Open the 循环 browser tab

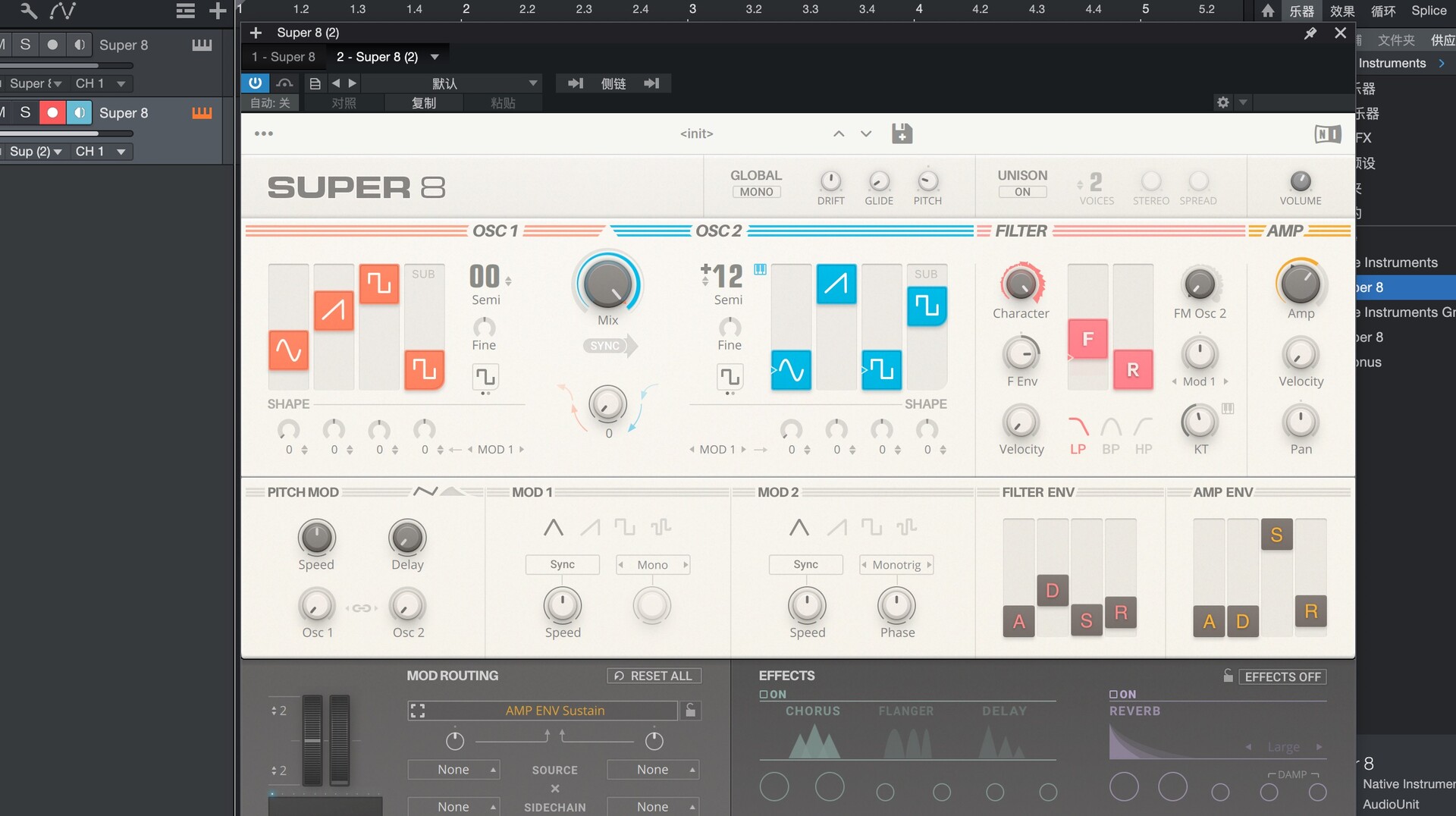tap(1383, 11)
